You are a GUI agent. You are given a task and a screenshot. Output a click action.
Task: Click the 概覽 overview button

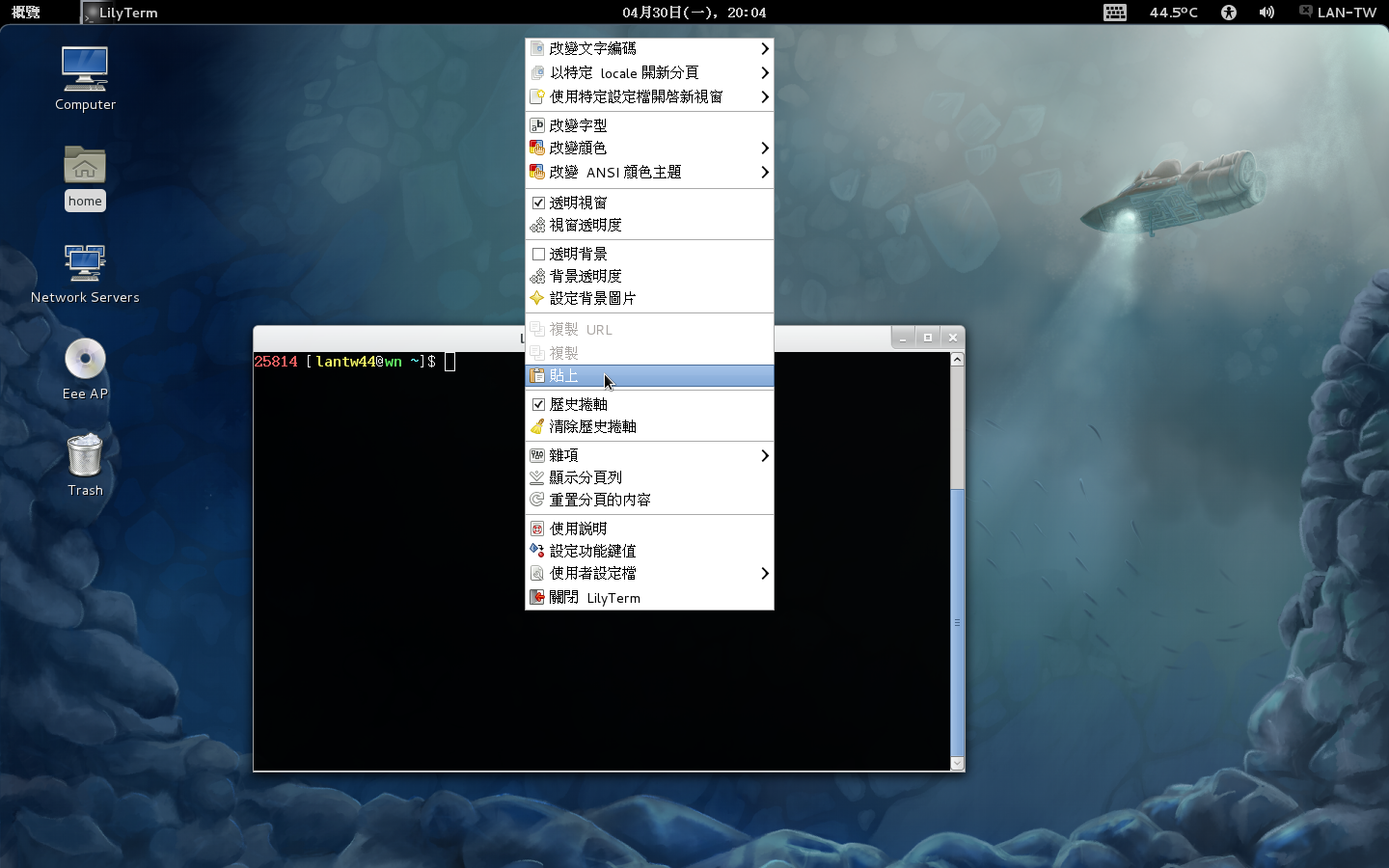(26, 13)
